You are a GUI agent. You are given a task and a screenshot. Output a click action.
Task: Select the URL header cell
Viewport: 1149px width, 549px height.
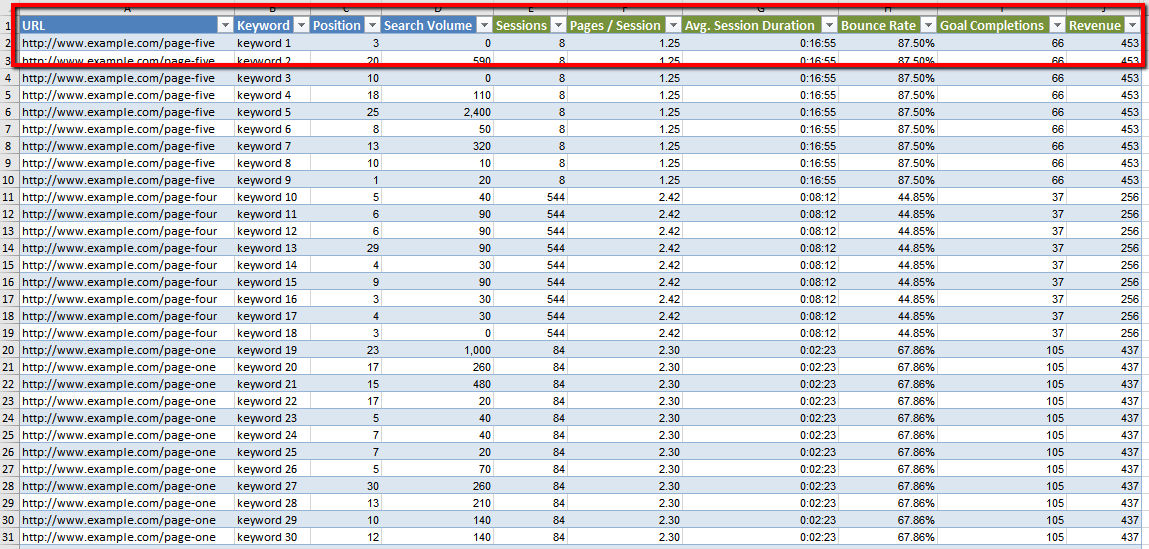point(127,26)
